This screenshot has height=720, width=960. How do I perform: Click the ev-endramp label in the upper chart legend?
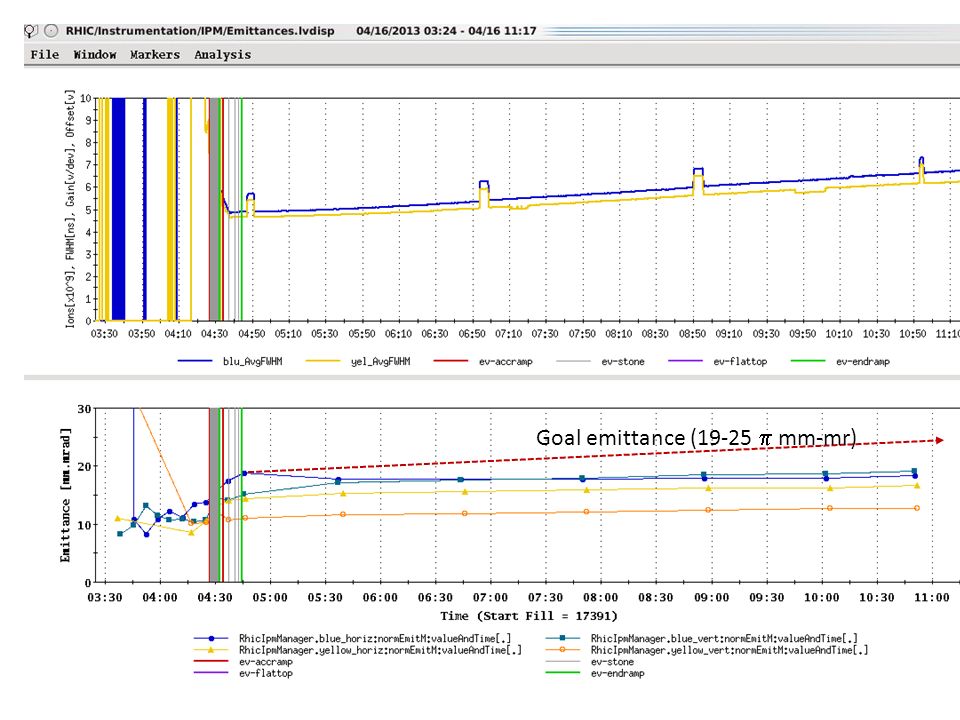(x=863, y=361)
